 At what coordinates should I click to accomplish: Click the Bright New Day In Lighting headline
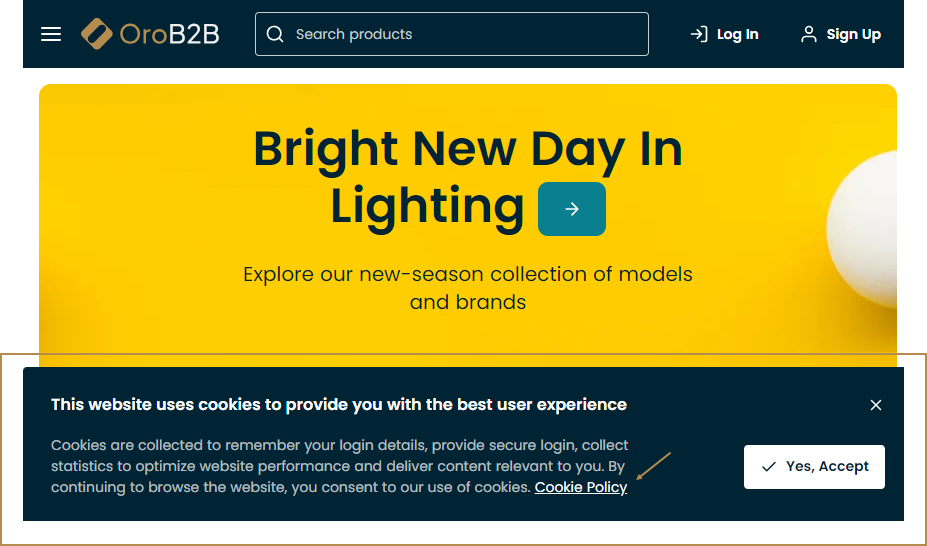pyautogui.click(x=467, y=150)
